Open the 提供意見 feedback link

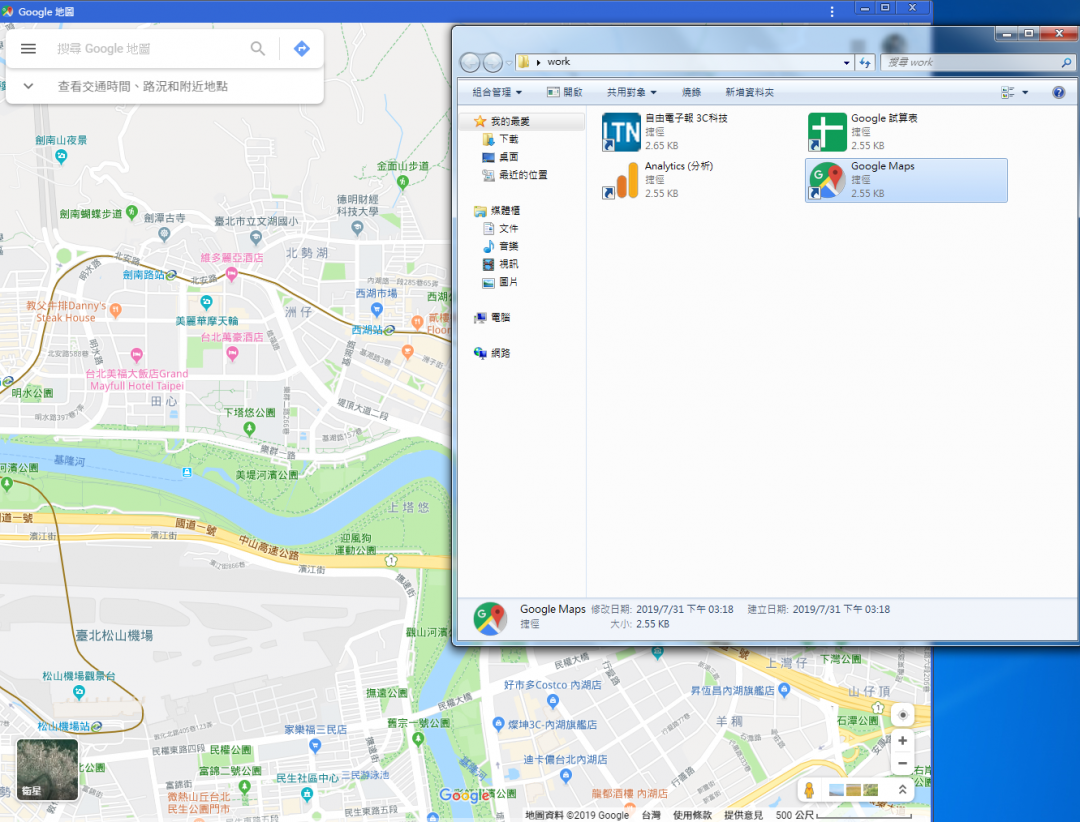743,815
